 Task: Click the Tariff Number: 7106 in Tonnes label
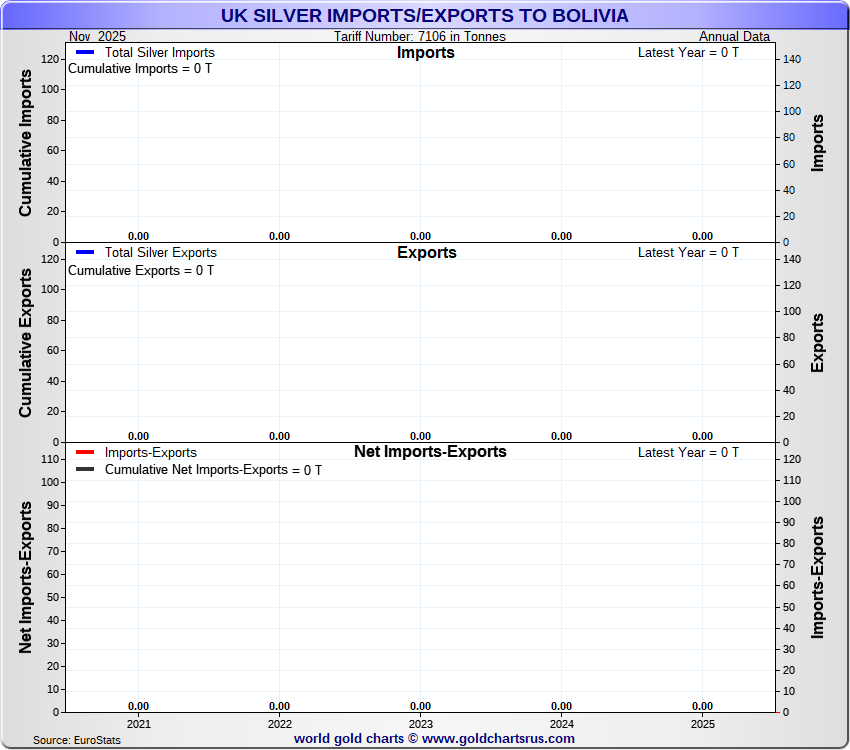click(420, 37)
